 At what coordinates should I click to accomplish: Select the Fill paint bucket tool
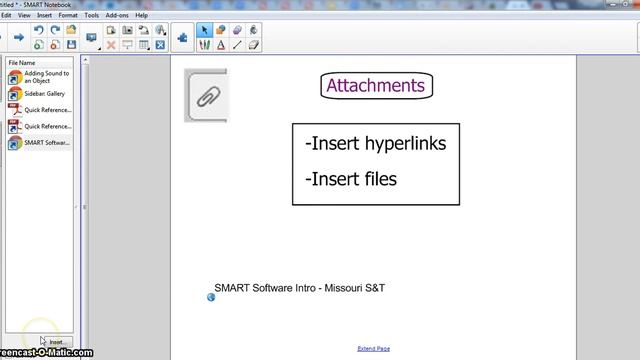click(253, 30)
